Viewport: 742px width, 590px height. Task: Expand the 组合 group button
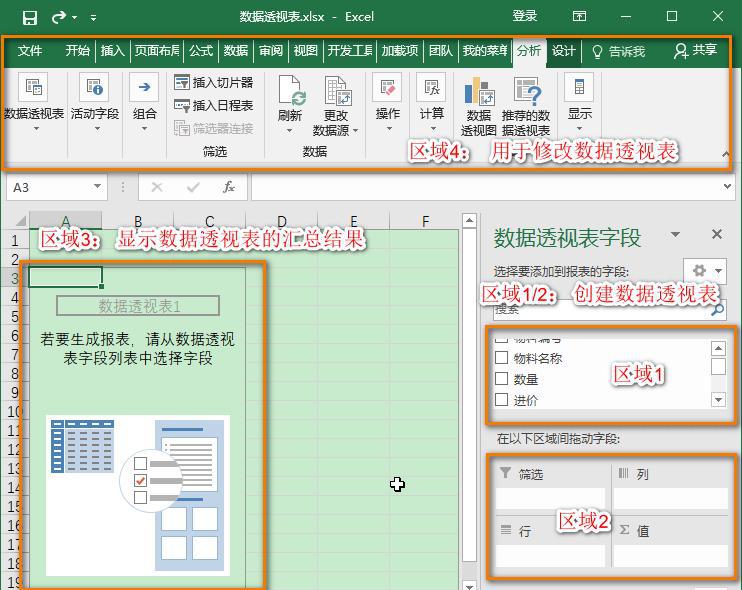pos(144,102)
